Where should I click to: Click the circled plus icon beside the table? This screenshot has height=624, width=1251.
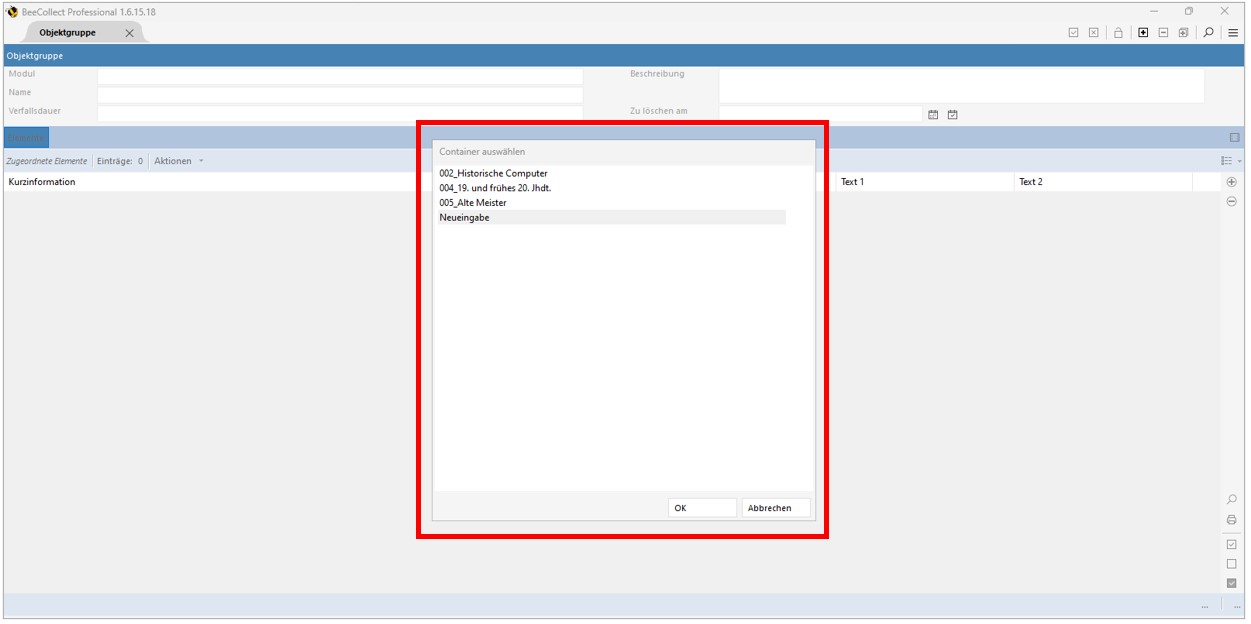[x=1231, y=182]
